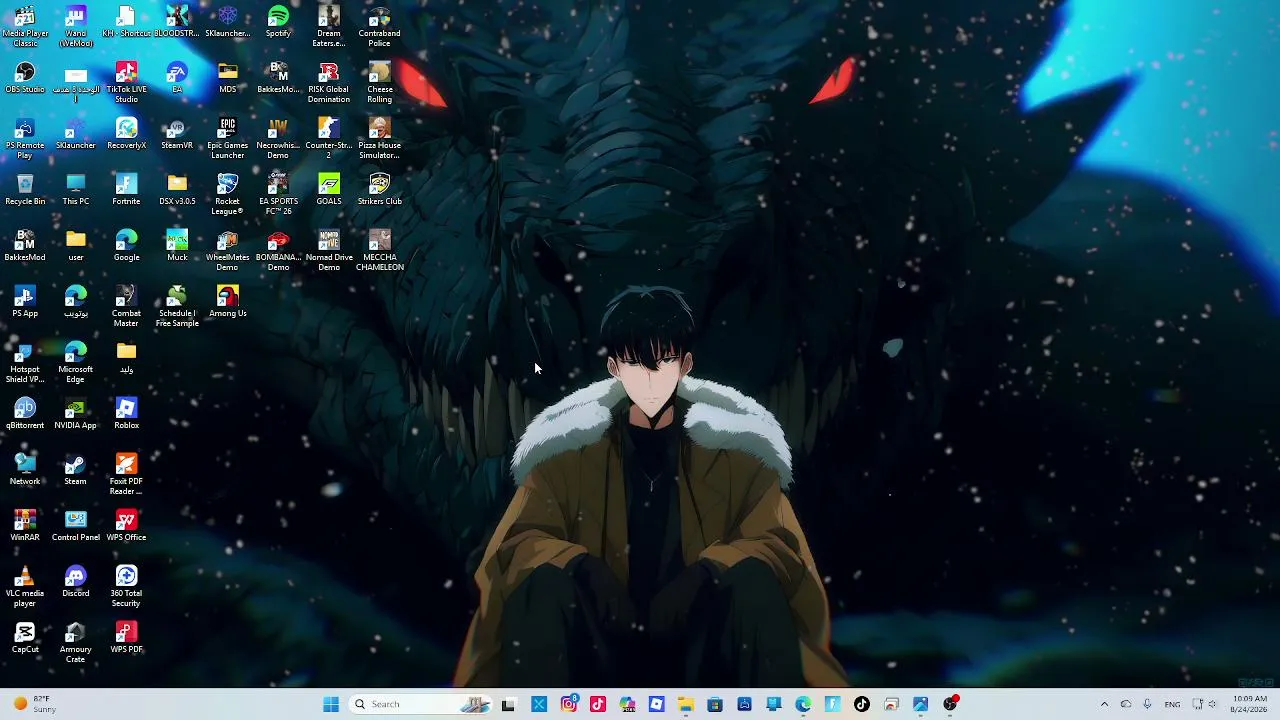Select the SteamVR desktop shortcut
This screenshot has width=1280, height=720.
(x=177, y=134)
